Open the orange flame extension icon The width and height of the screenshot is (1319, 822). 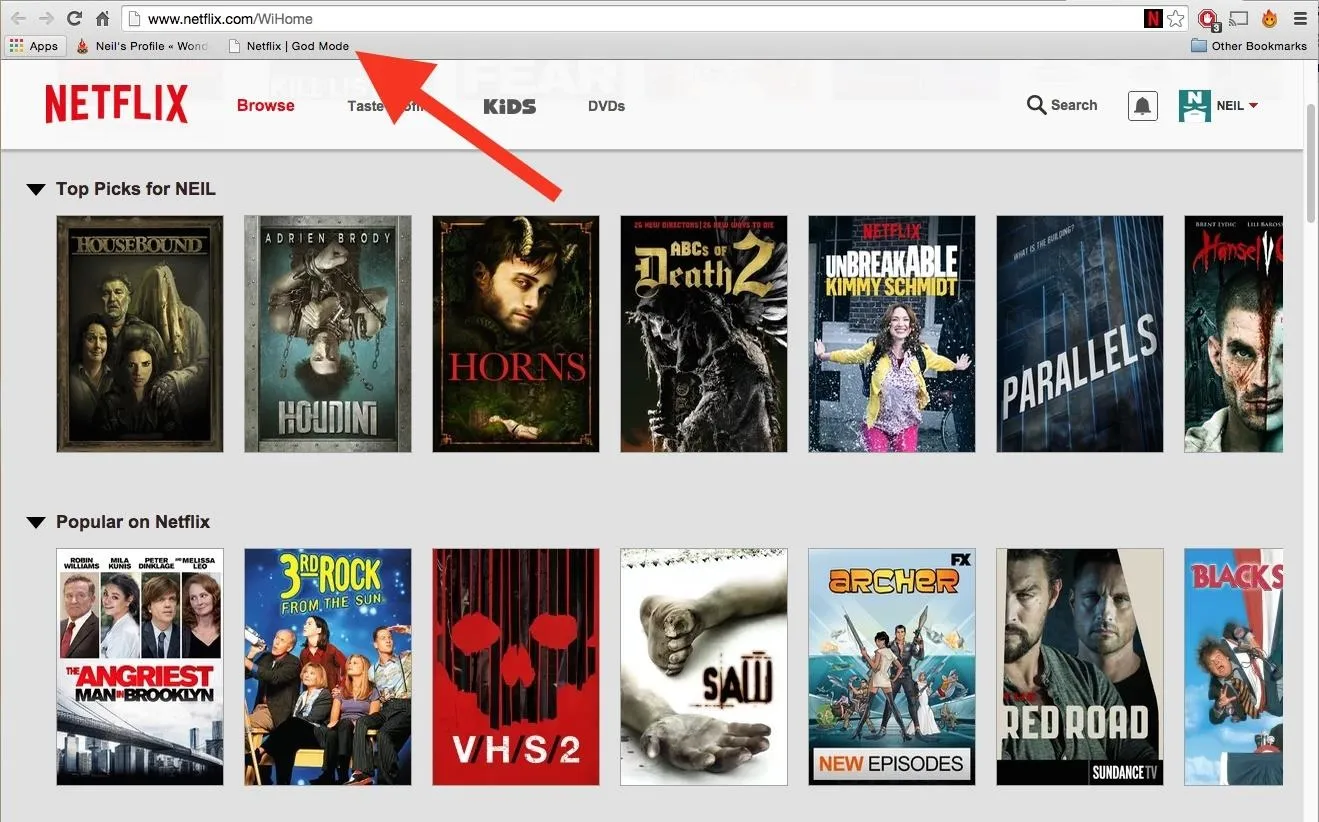[1270, 18]
